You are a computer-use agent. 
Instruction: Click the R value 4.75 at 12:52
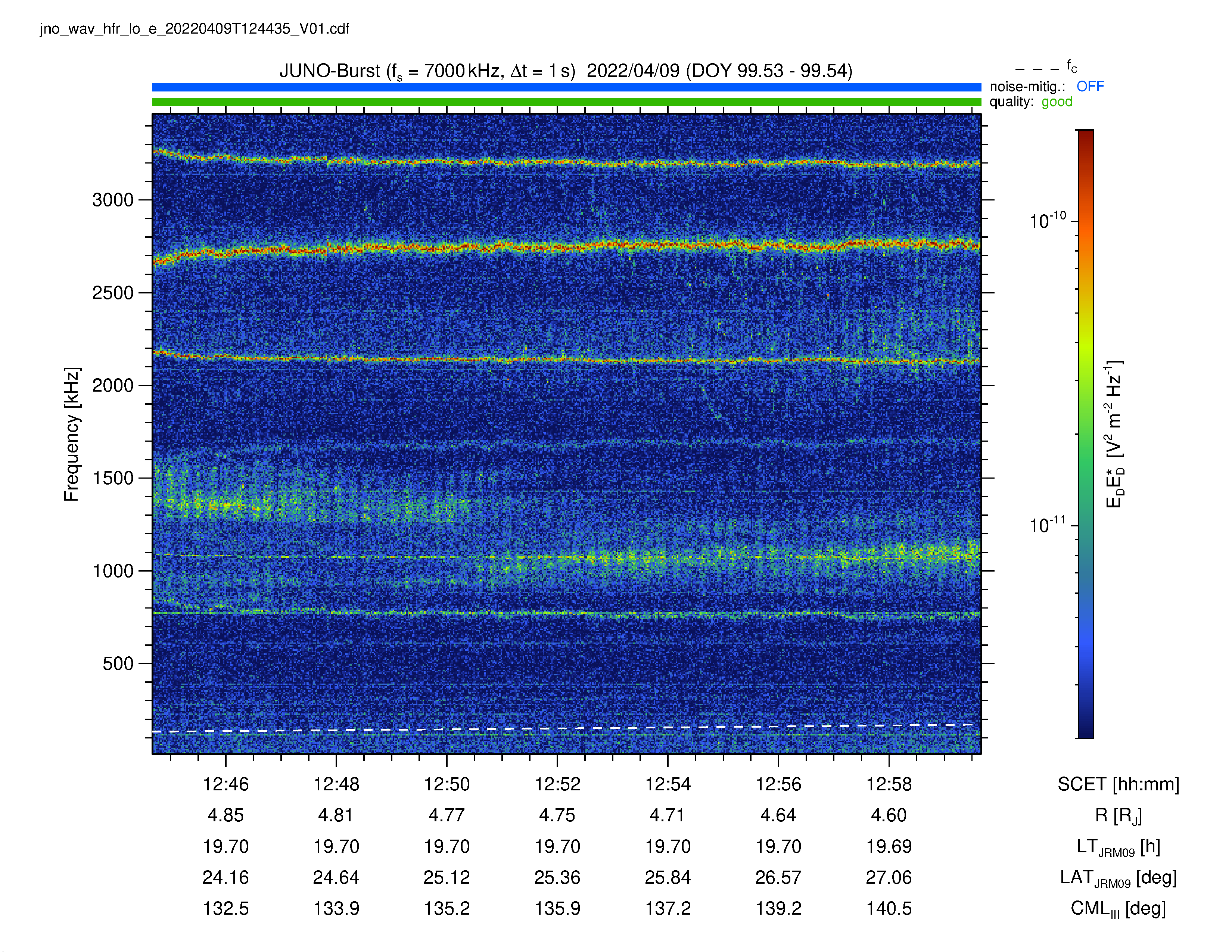pyautogui.click(x=557, y=815)
